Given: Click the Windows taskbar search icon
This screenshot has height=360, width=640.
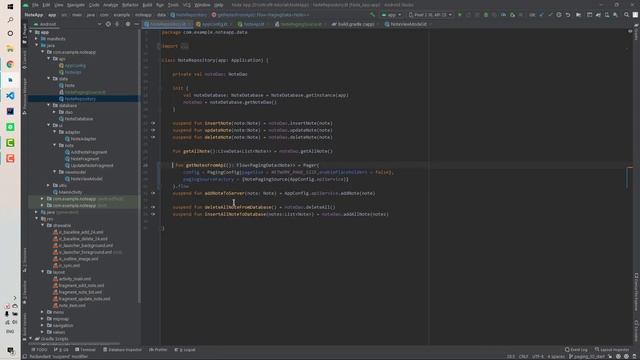Looking at the screenshot, I should click(10, 20).
